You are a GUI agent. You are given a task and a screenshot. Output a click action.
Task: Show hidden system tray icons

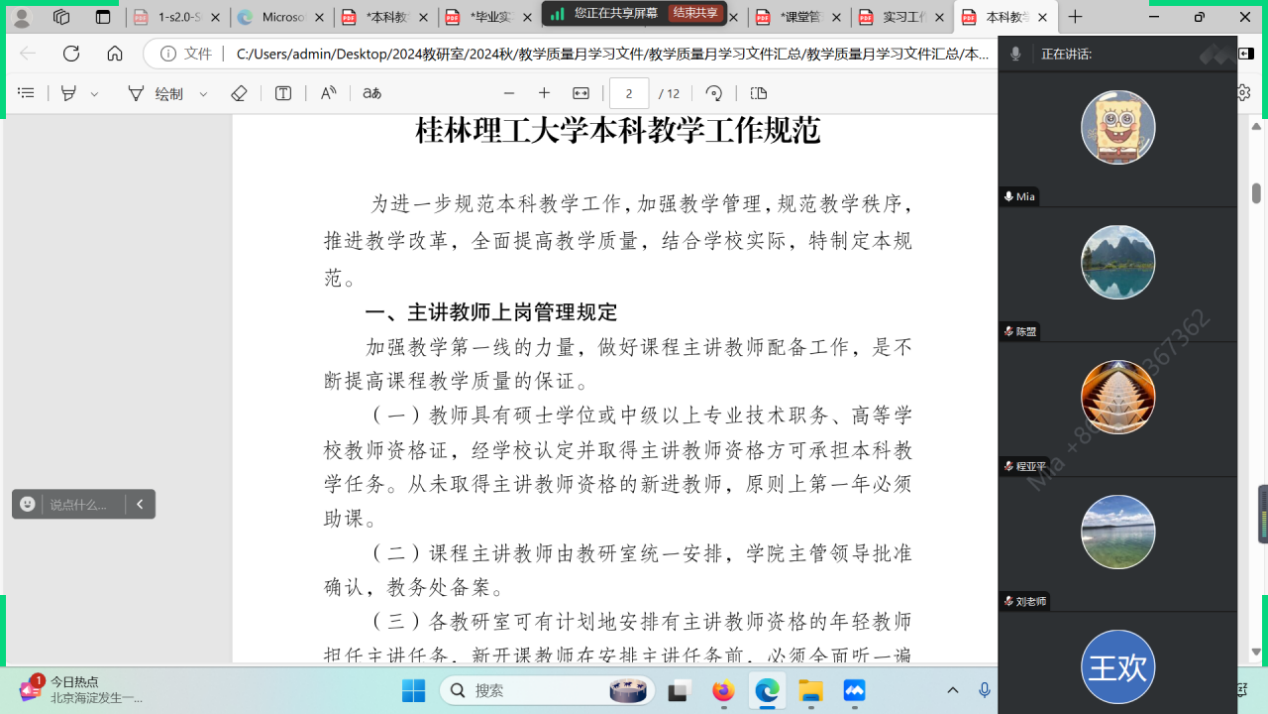click(x=953, y=690)
